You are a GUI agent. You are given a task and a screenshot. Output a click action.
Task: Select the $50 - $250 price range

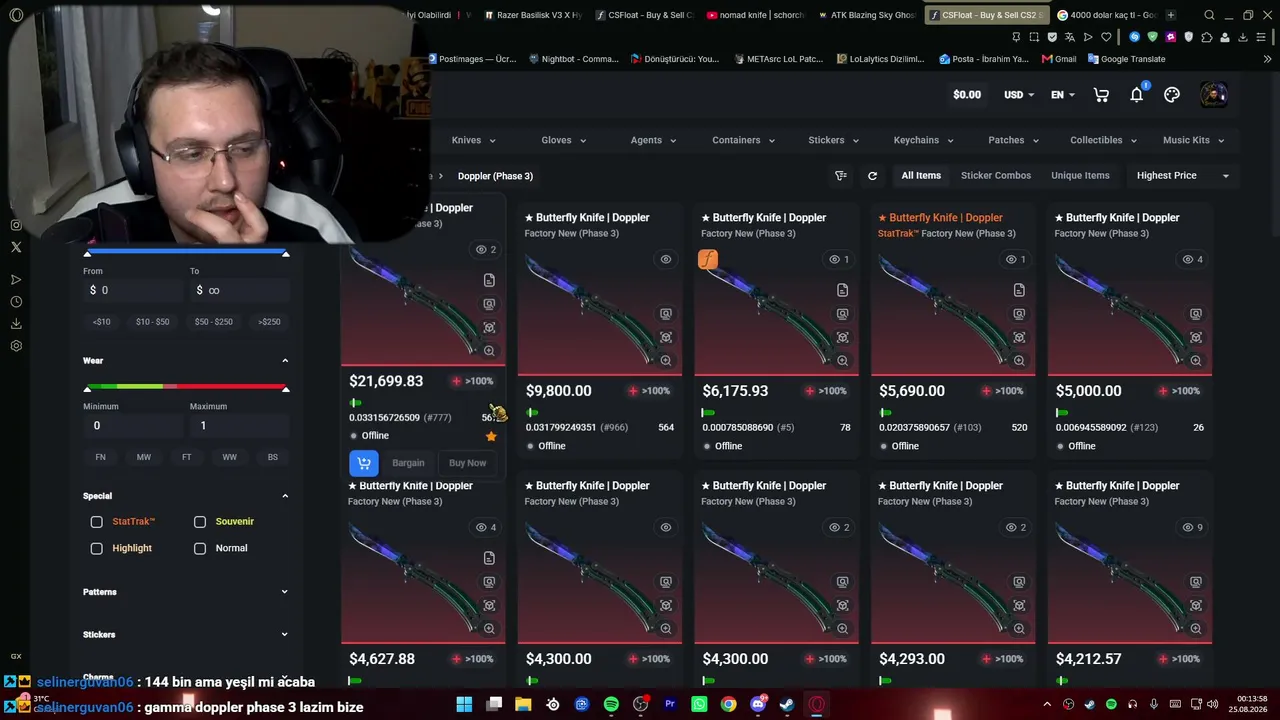click(213, 322)
